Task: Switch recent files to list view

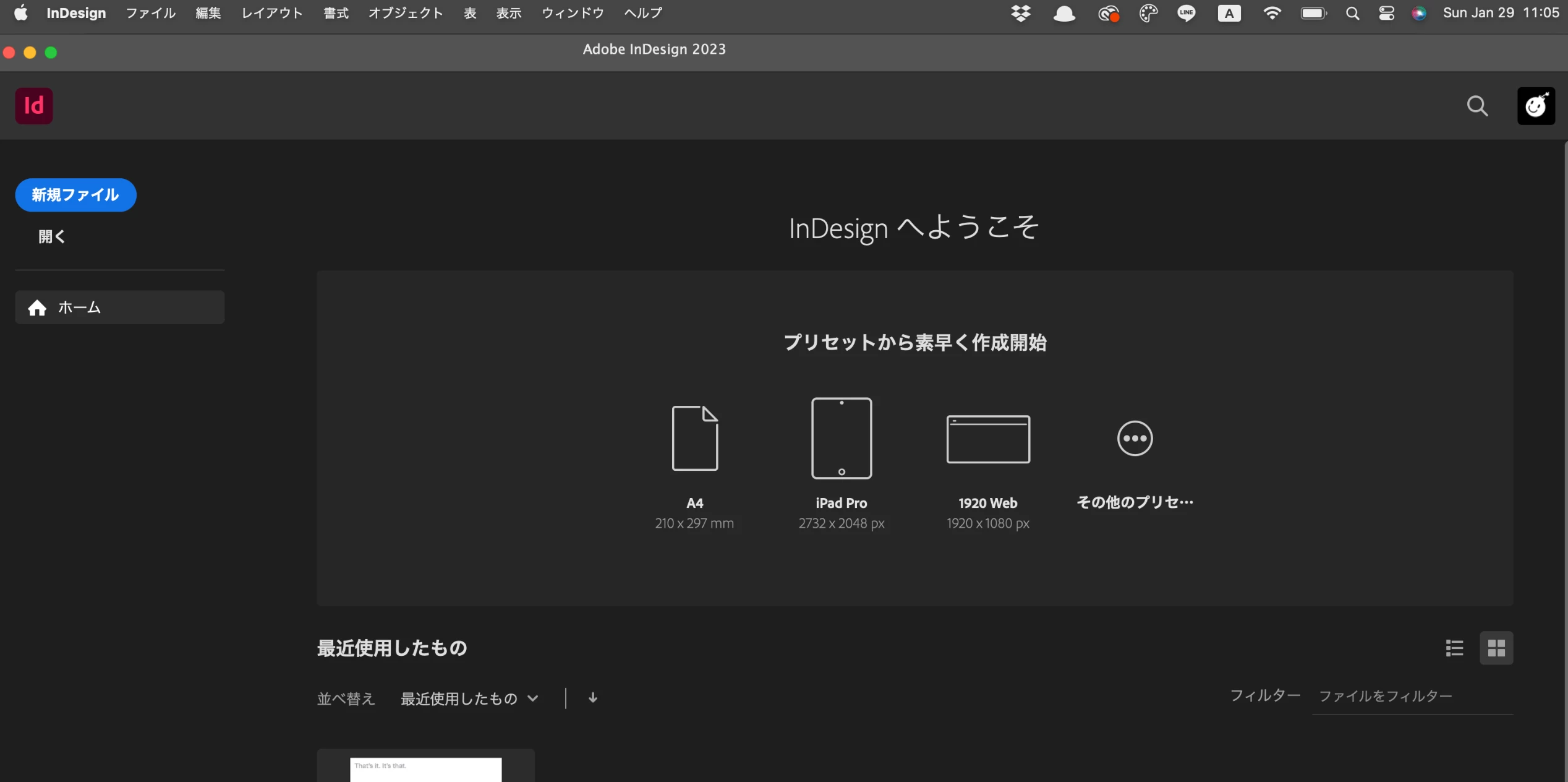Action: 1454,648
